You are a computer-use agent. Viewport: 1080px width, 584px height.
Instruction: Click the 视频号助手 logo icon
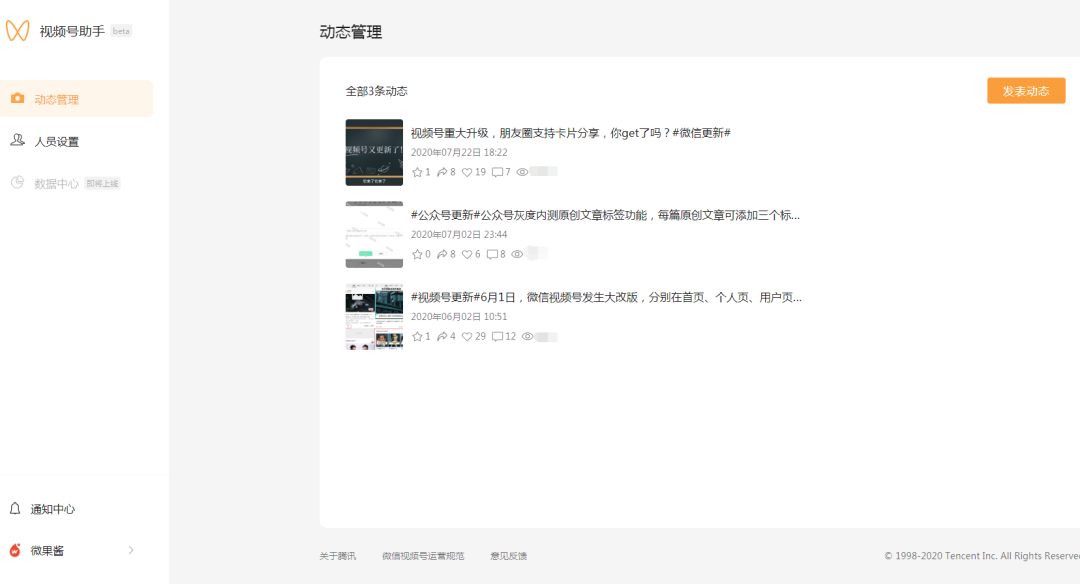[x=20, y=30]
